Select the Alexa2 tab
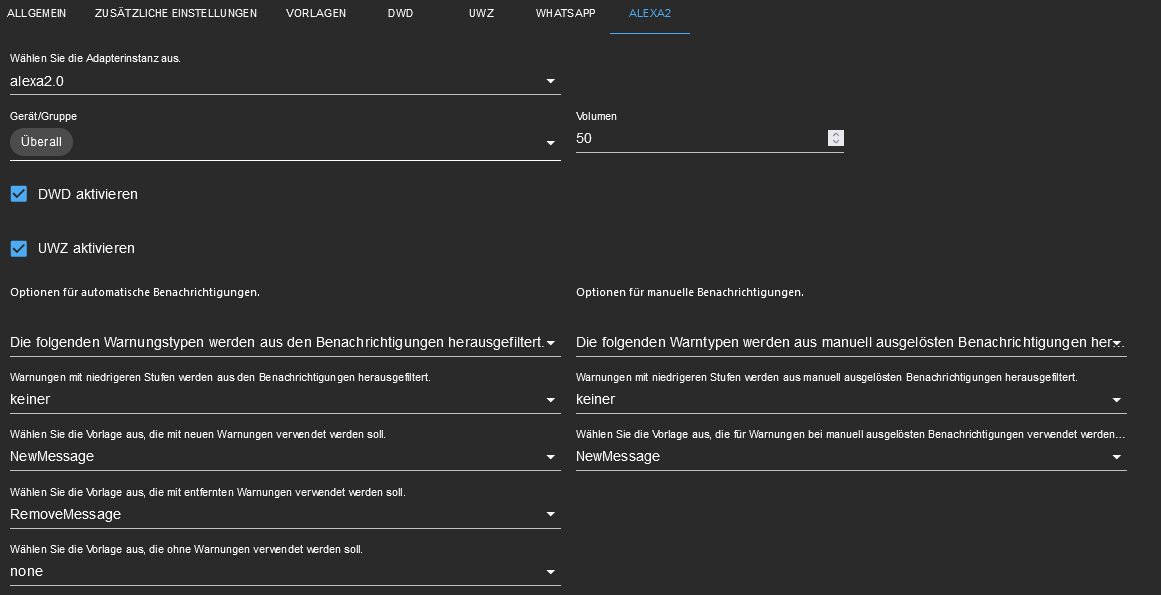Viewport: 1161px width, 595px height. point(650,13)
